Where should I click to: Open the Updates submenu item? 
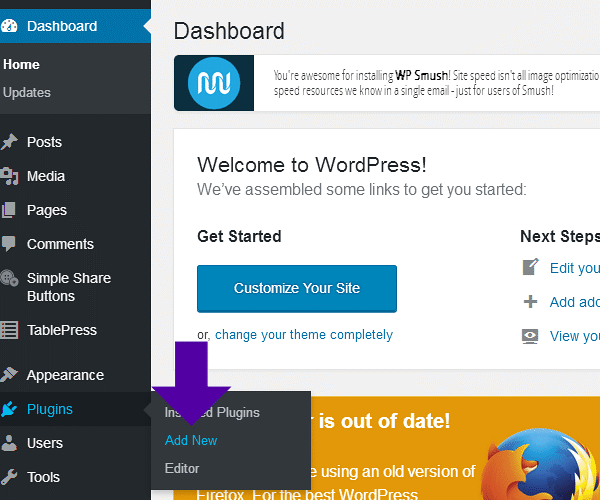pyautogui.click(x=27, y=92)
